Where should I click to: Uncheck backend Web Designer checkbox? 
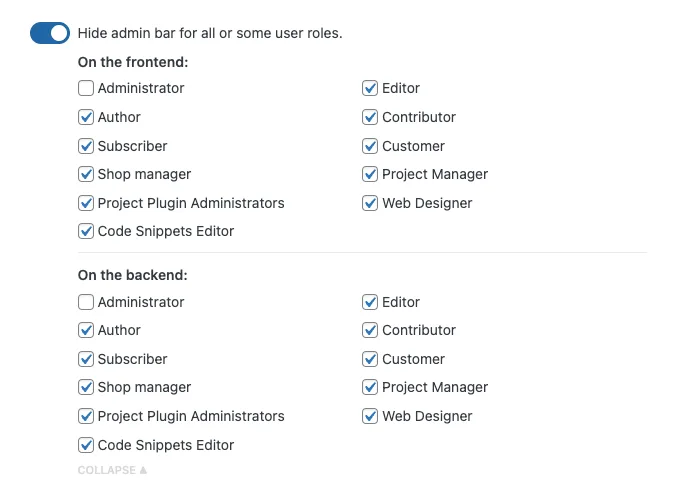[x=370, y=416]
